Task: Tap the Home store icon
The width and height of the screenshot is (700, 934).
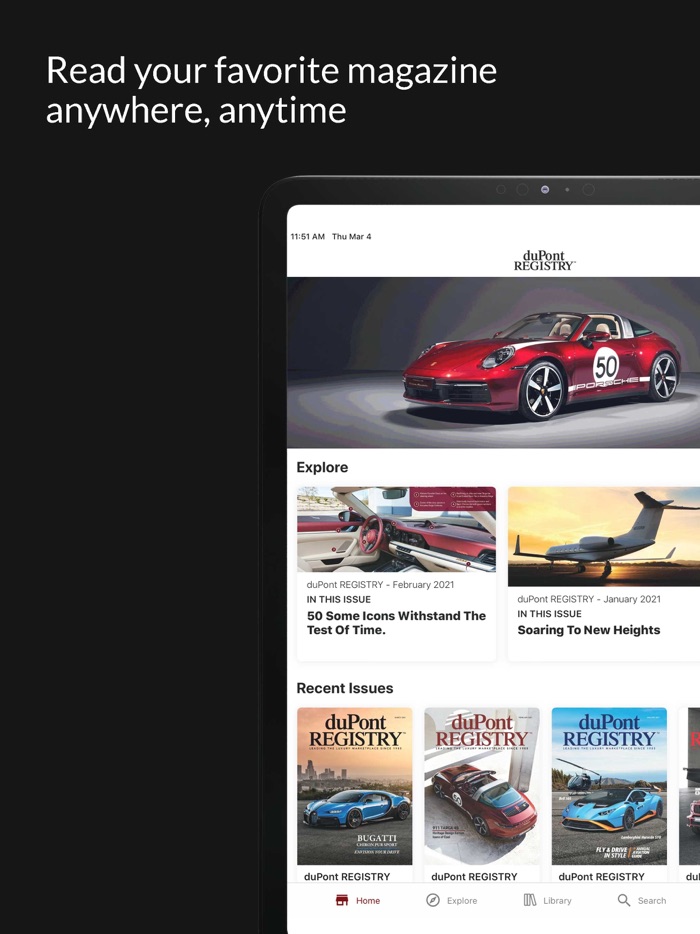Action: click(342, 900)
